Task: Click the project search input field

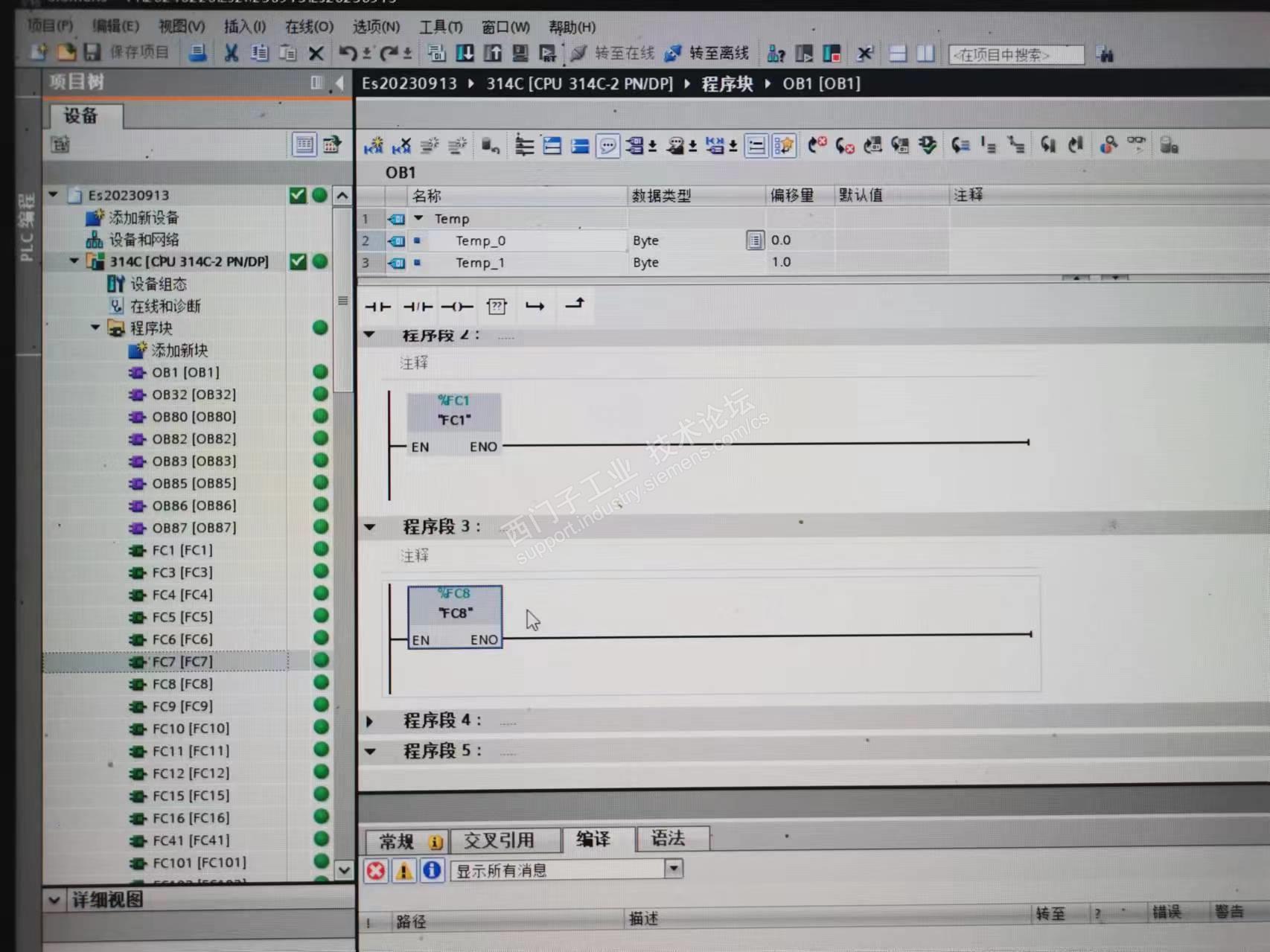Action: pyautogui.click(x=1016, y=54)
